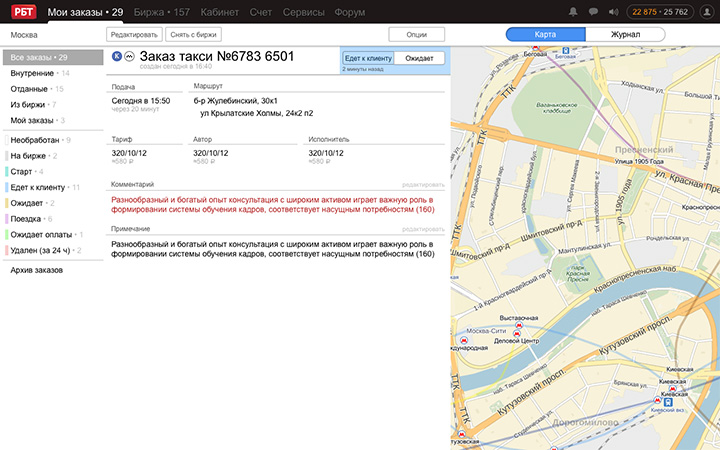Viewport: 720px width, 450px height.
Task: Click the blue K badge icon by order title
Action: click(x=117, y=56)
